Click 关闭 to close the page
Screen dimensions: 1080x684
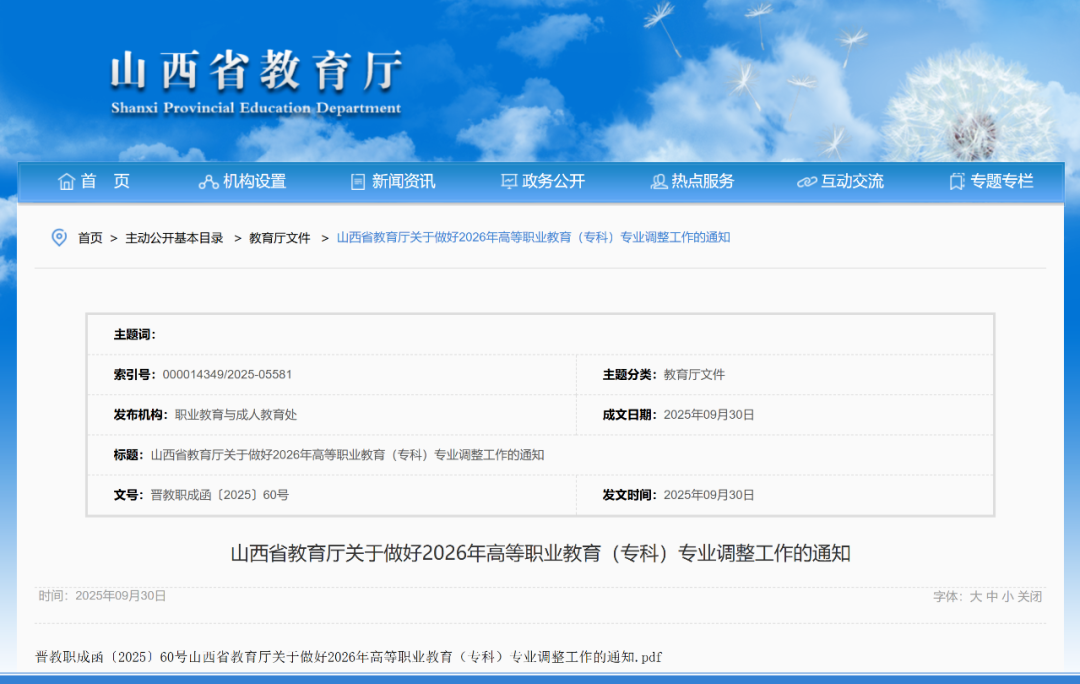point(1030,596)
